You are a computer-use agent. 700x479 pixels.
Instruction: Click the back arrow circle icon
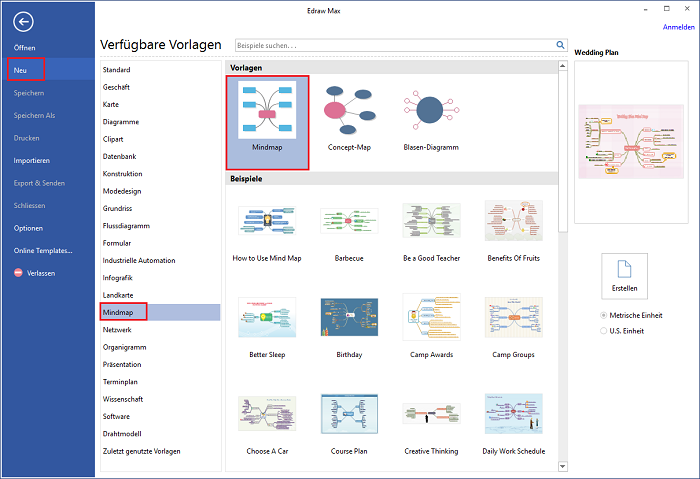[23, 21]
